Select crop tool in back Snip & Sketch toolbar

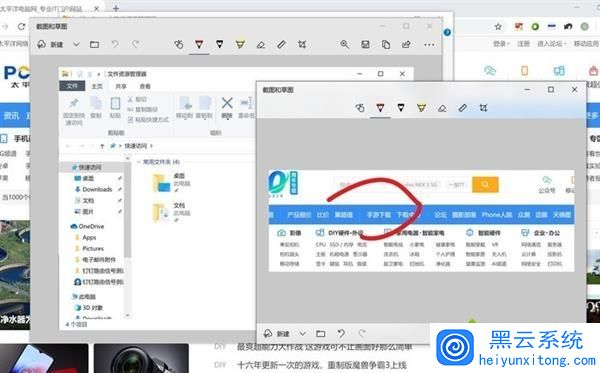(302, 44)
